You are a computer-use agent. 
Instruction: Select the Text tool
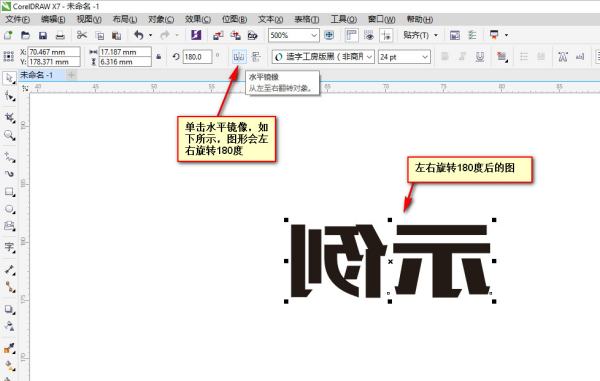[x=9, y=247]
